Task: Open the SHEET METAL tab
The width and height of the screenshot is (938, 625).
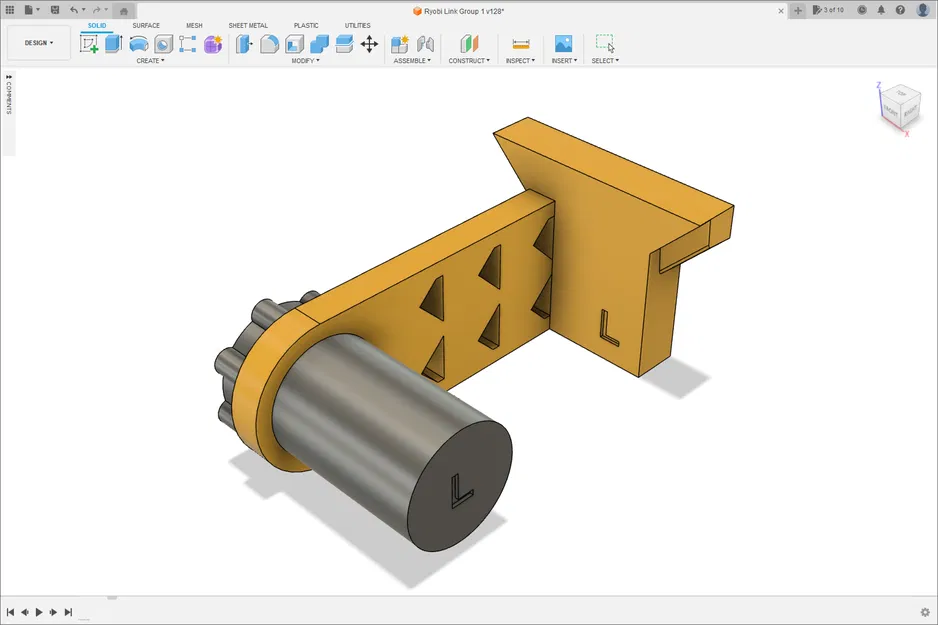Action: pyautogui.click(x=248, y=25)
